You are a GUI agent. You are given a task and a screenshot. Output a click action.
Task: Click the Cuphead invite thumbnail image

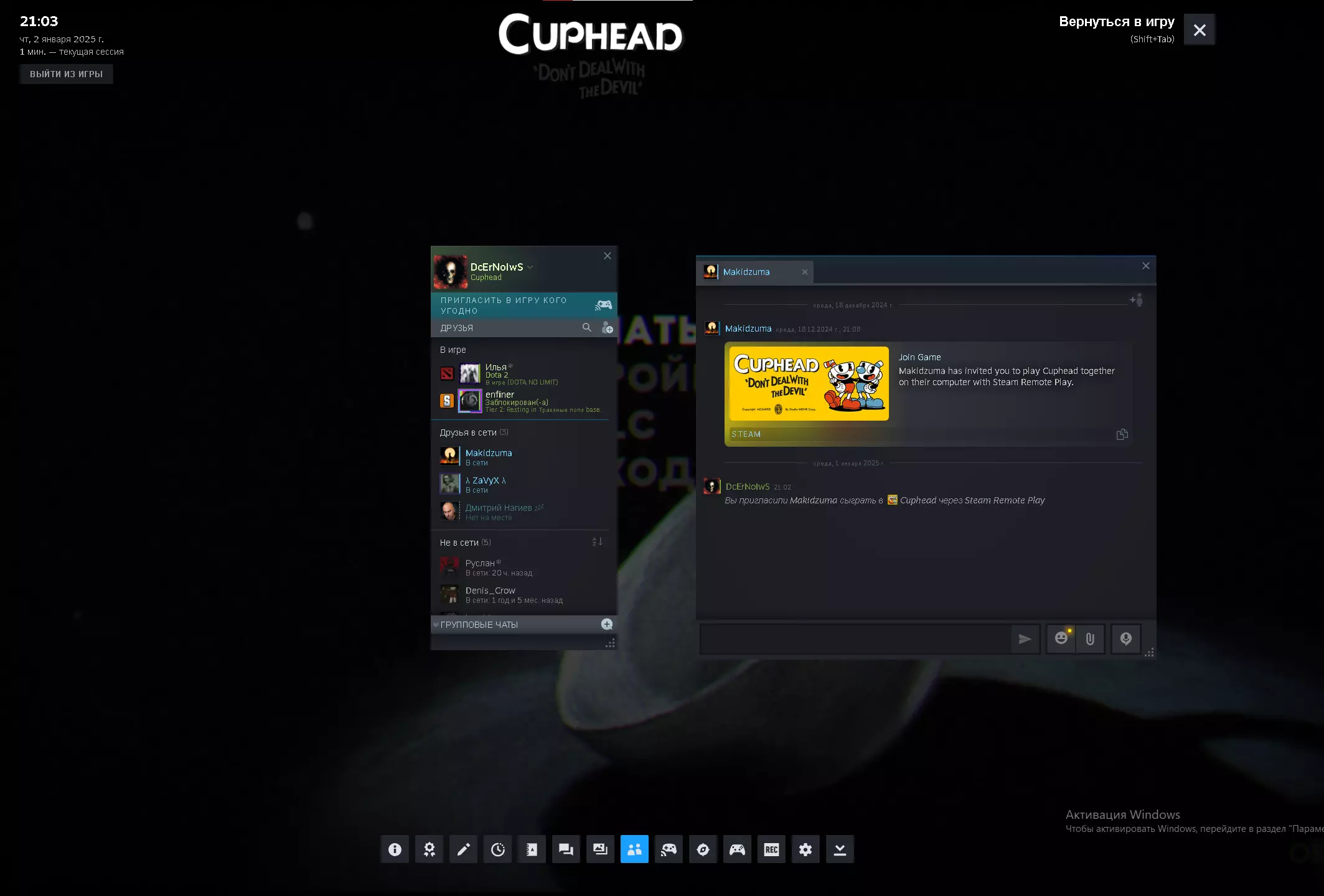click(809, 383)
